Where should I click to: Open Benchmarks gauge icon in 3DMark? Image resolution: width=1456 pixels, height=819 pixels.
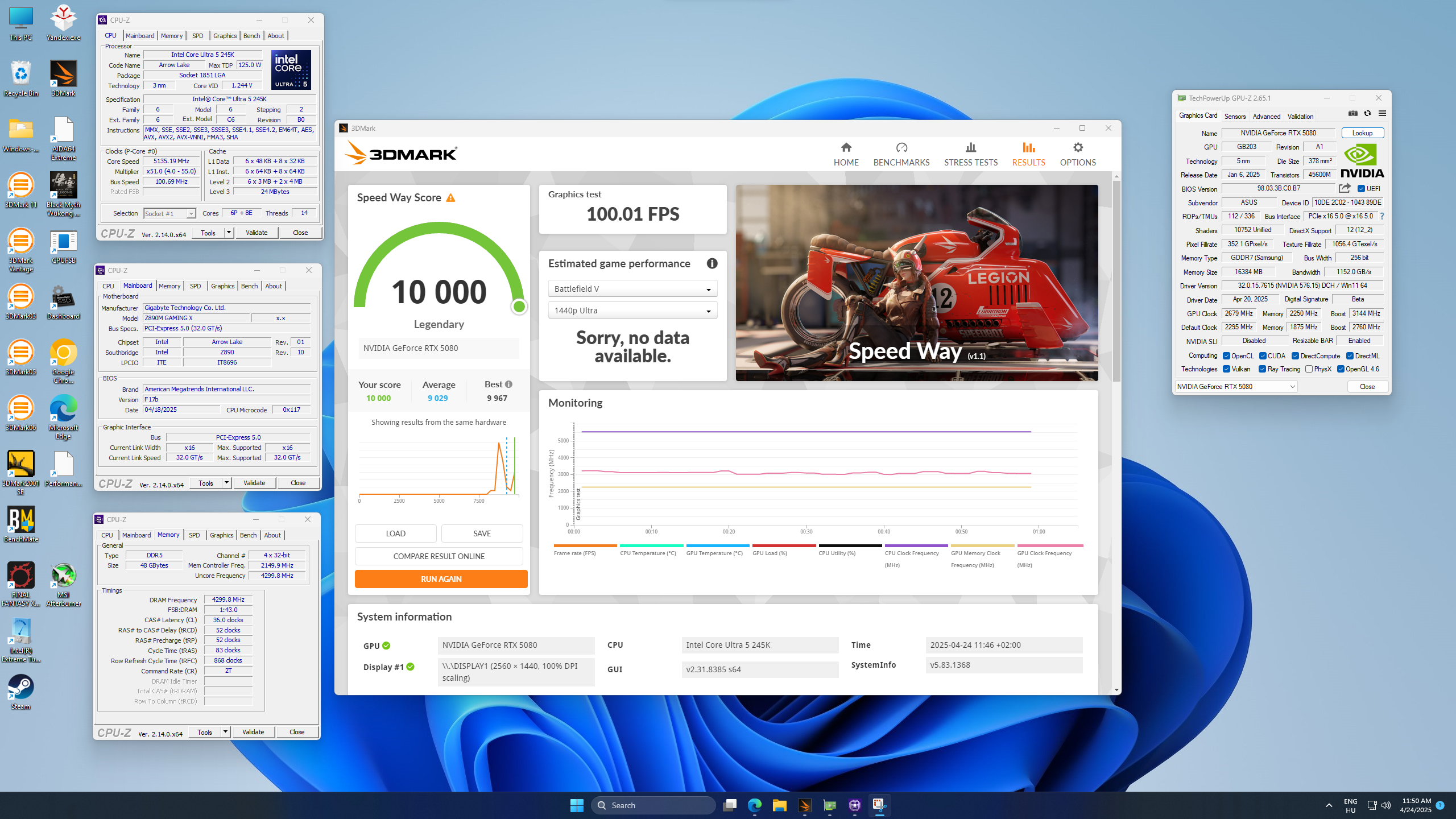pyautogui.click(x=901, y=148)
